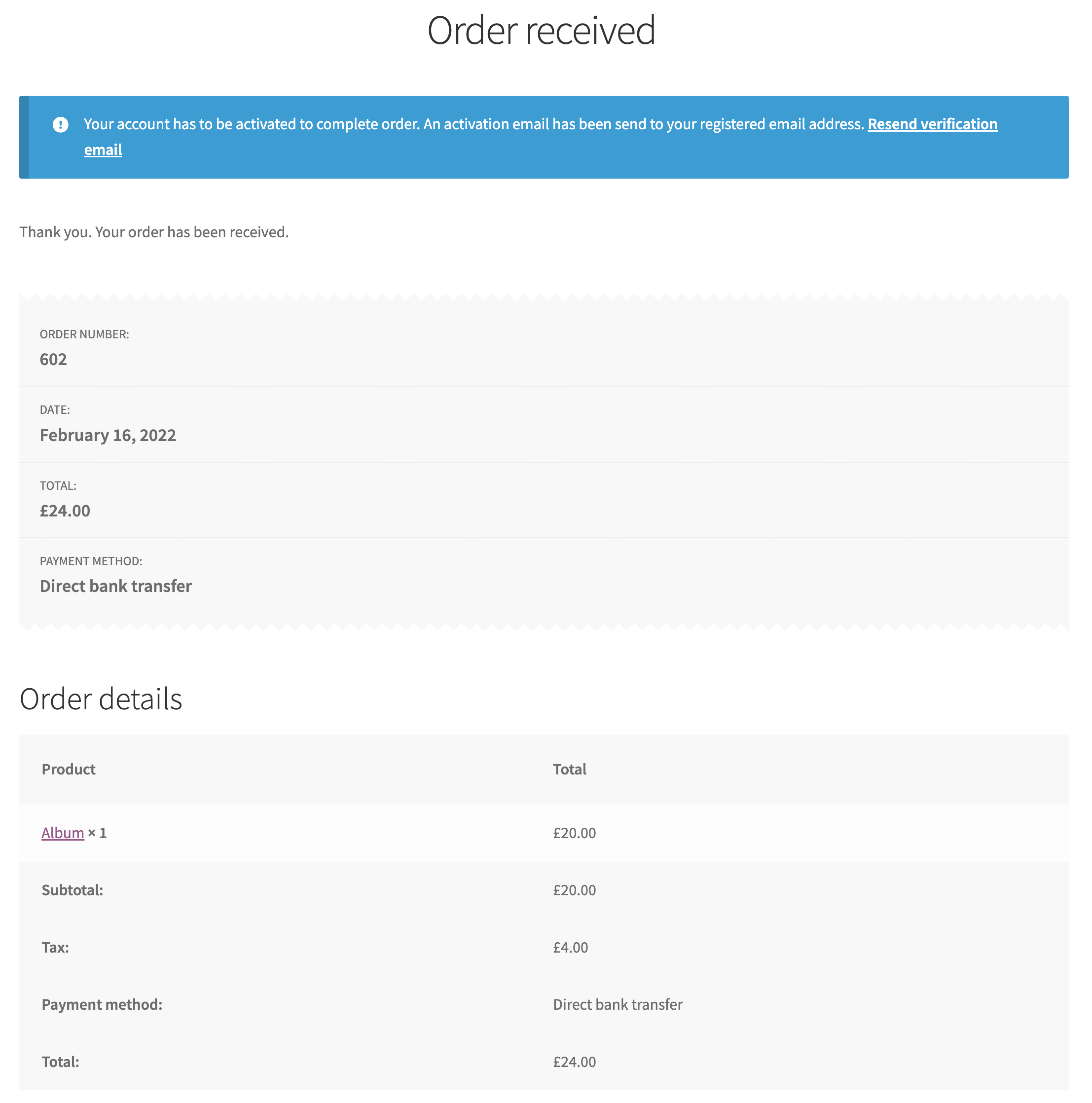Viewport: 1092px width, 1103px height.
Task: Click the order date February 16, 2022
Action: (x=108, y=434)
